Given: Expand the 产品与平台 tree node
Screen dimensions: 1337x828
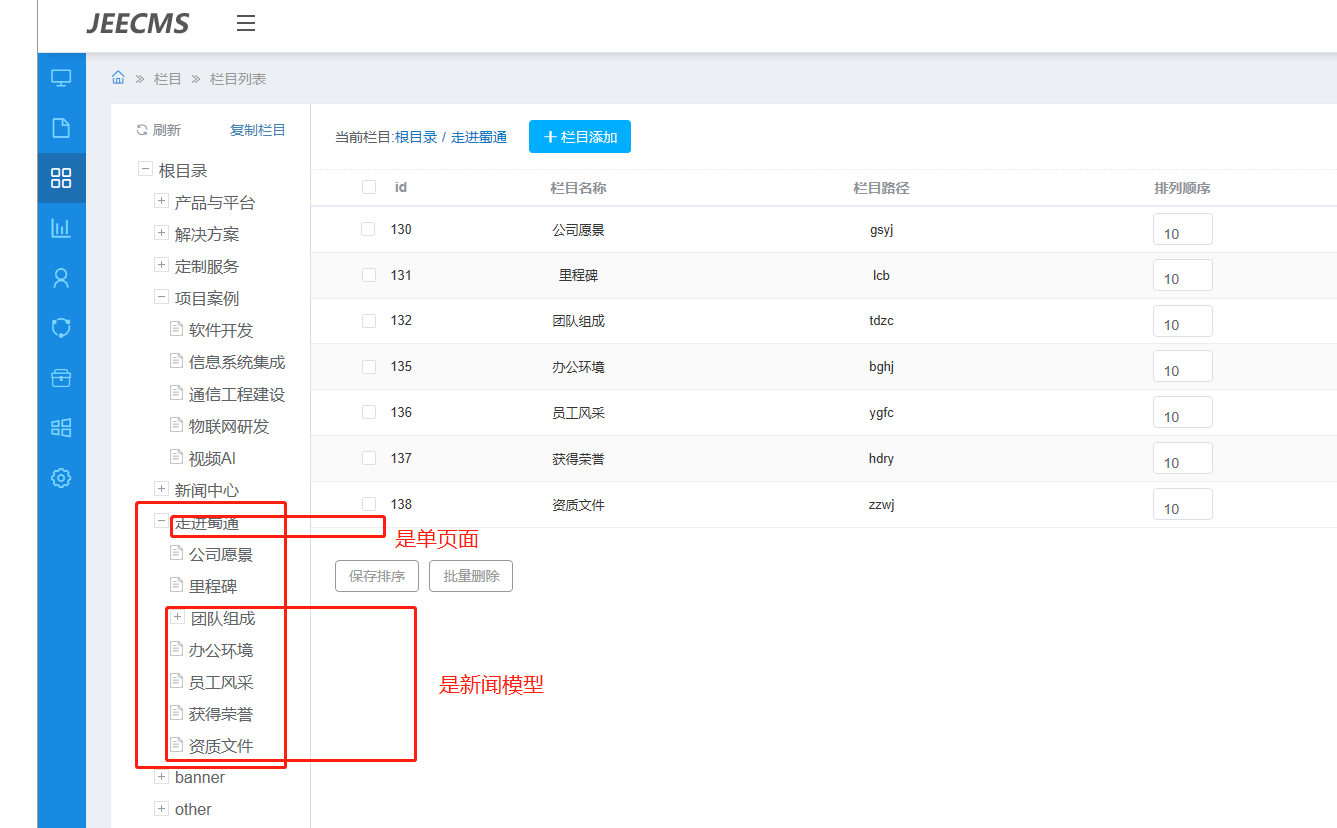Looking at the screenshot, I should [x=161, y=202].
